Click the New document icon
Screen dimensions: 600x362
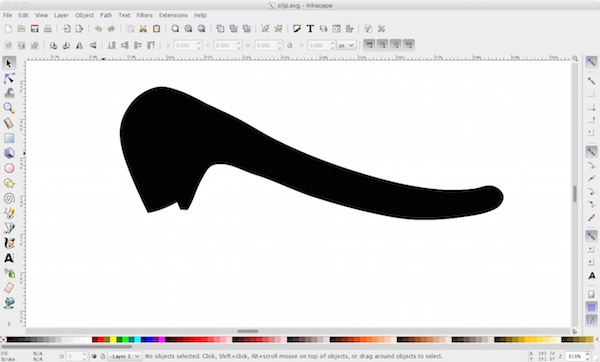point(8,29)
